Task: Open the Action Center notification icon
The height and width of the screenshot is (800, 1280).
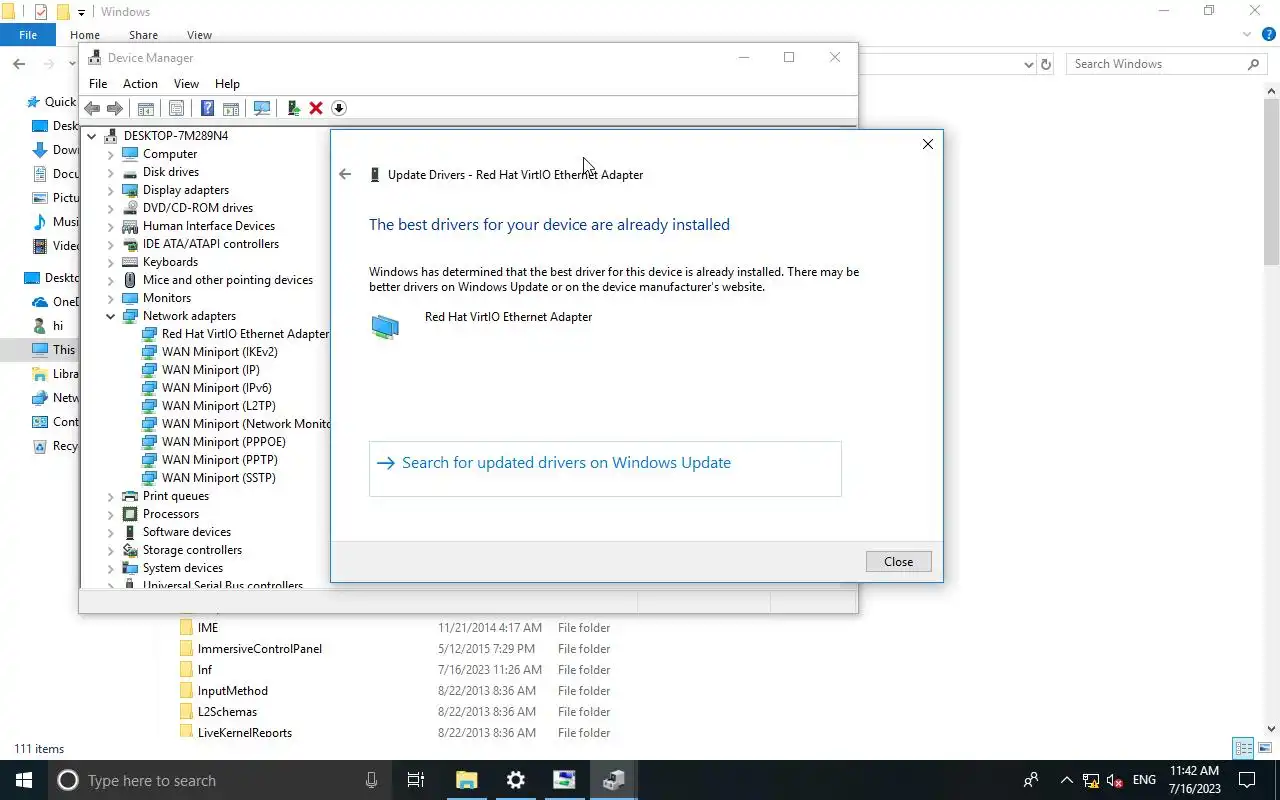Action: (1247, 780)
